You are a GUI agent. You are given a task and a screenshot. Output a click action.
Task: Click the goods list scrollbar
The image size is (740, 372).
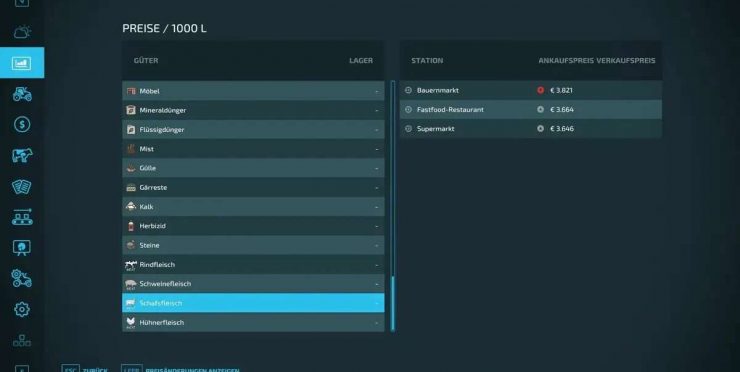pyautogui.click(x=393, y=206)
